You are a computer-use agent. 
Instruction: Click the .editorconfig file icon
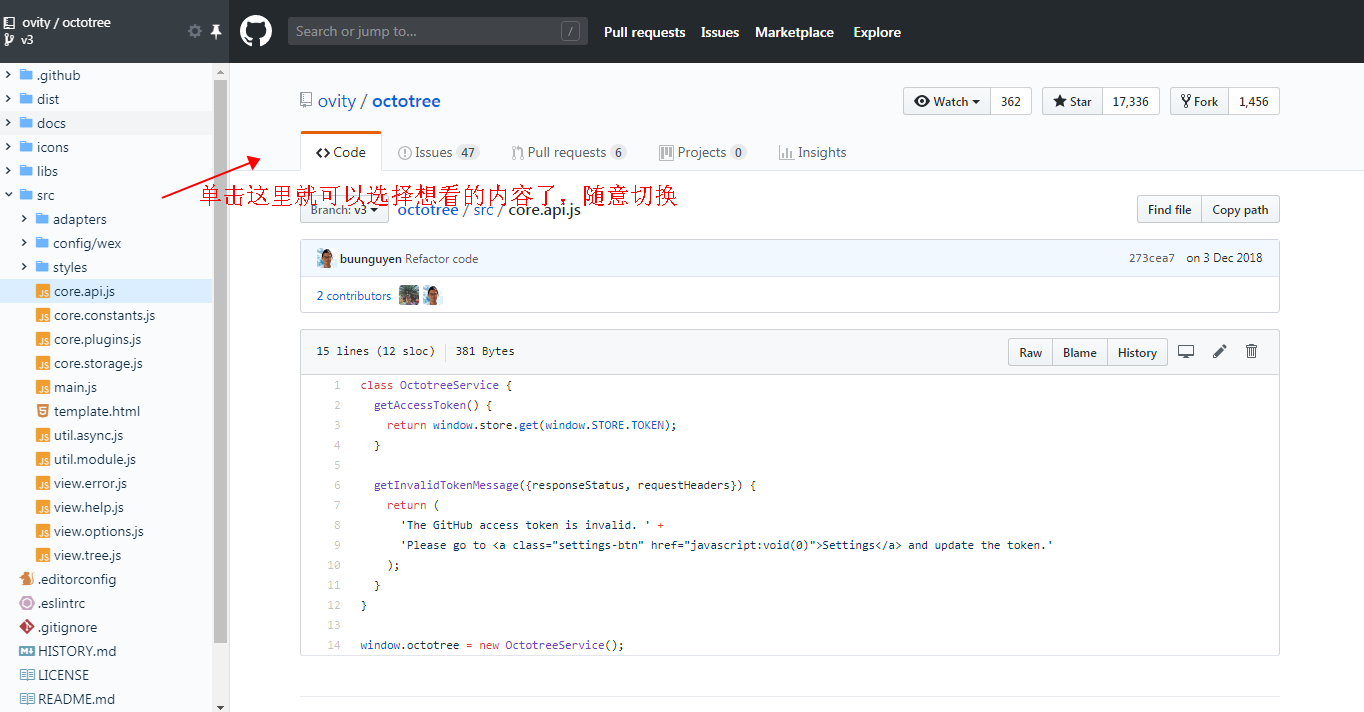(x=27, y=579)
